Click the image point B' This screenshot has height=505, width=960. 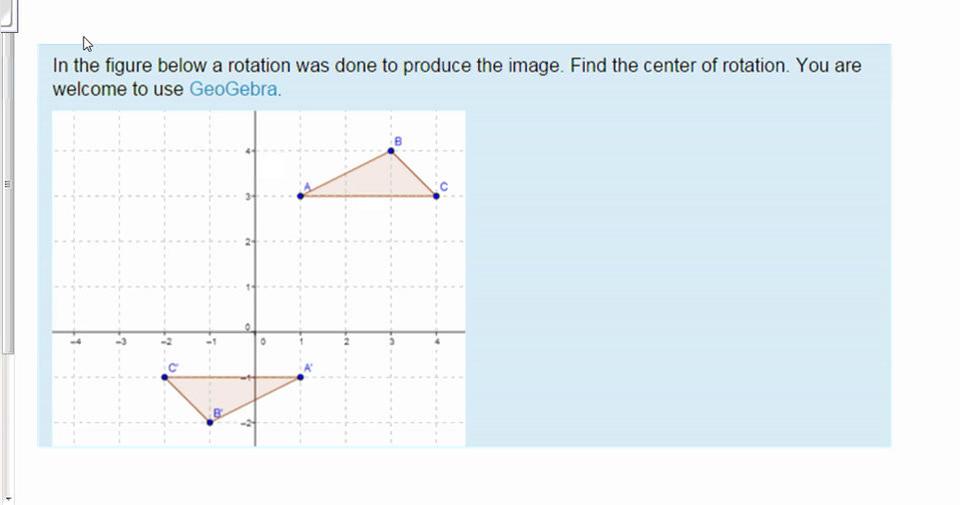pyautogui.click(x=210, y=422)
